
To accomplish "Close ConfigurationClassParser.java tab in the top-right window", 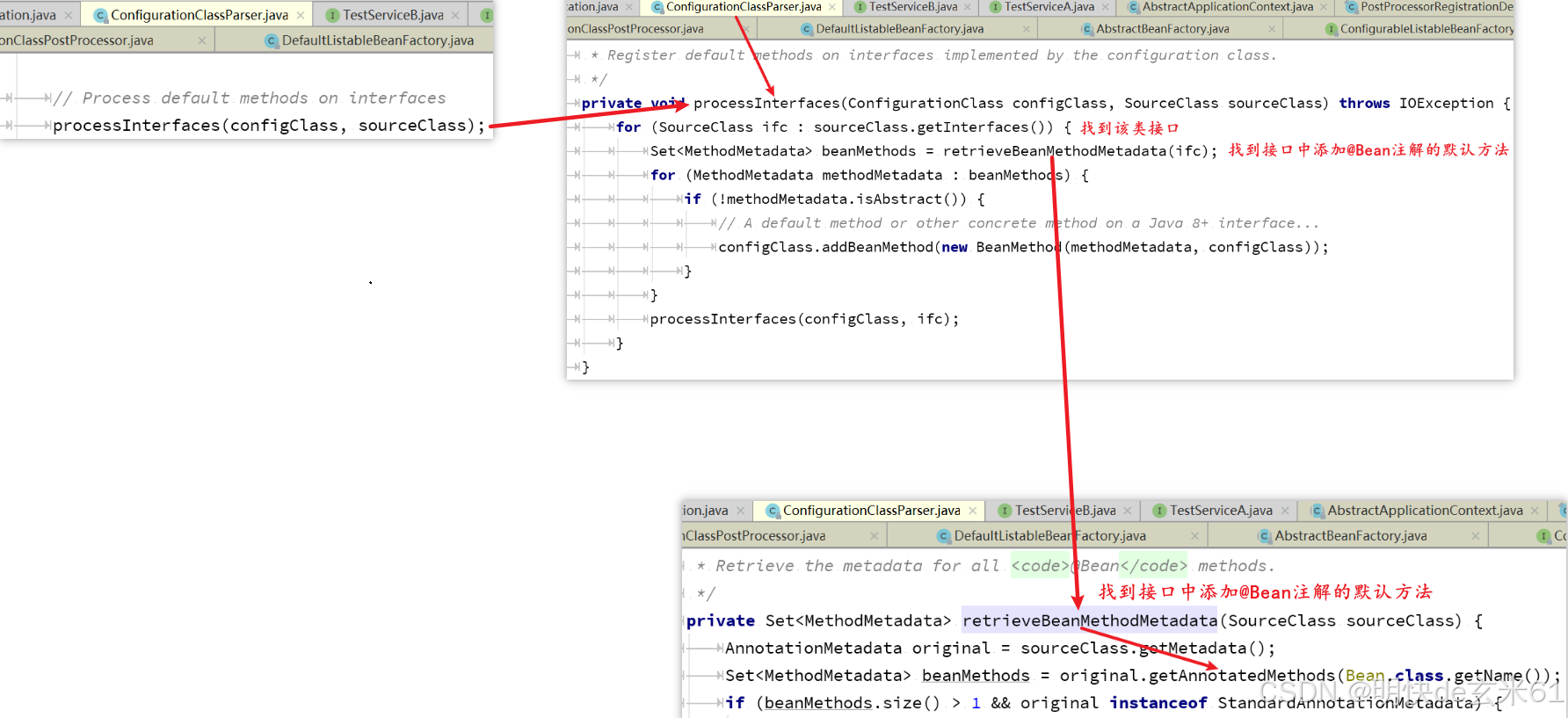I will [x=832, y=7].
